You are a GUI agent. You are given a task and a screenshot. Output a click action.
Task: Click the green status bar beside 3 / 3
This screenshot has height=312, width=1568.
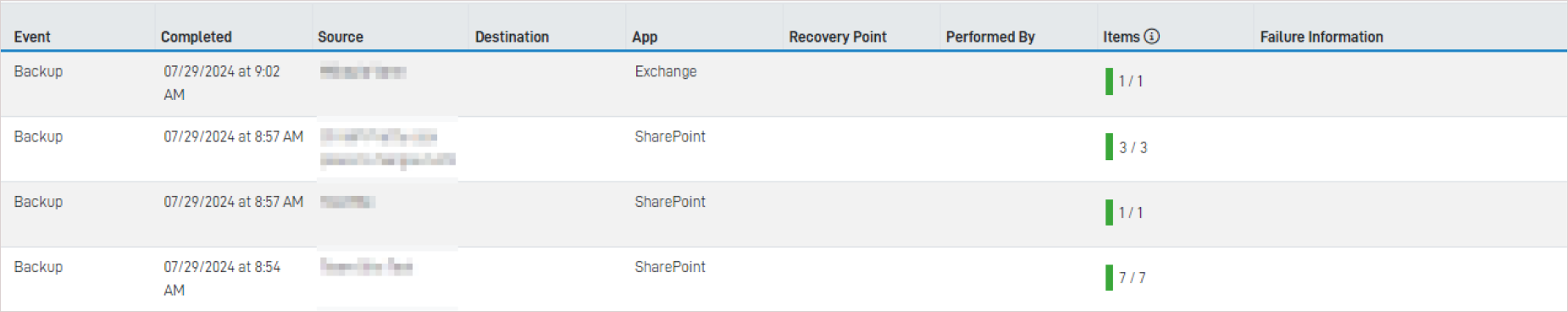point(1109,147)
